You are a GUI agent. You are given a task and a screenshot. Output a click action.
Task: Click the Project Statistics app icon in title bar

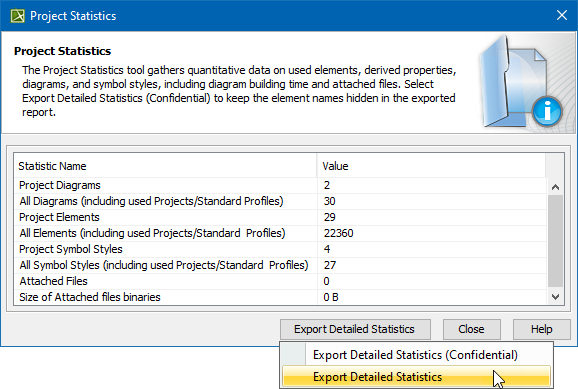pyautogui.click(x=17, y=16)
